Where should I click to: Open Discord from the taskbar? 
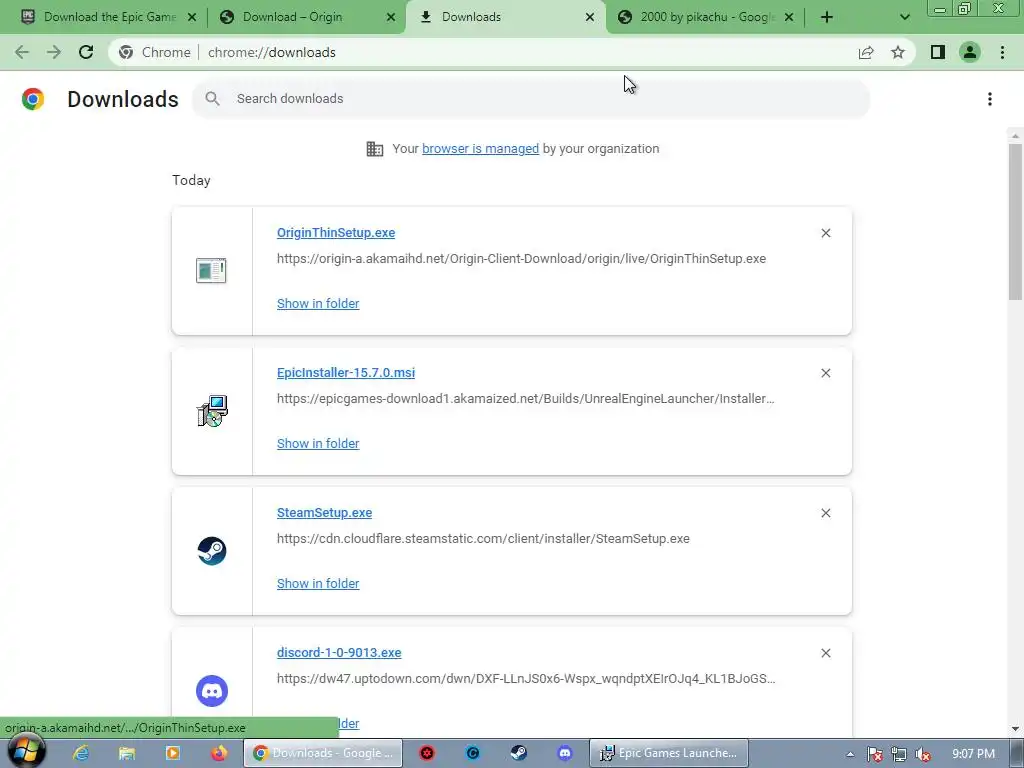564,753
